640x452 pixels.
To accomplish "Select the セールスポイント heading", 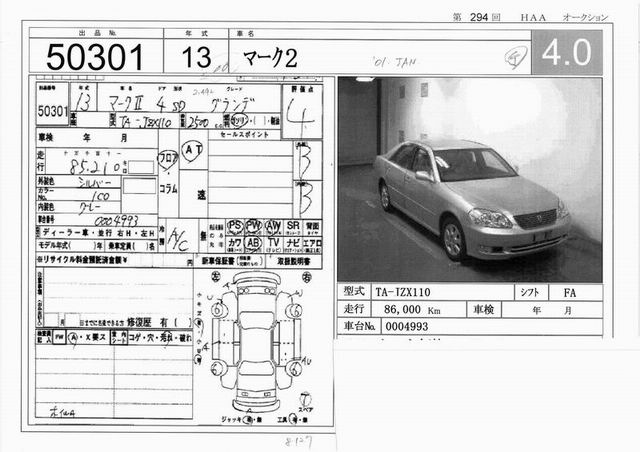I will 245,134.
